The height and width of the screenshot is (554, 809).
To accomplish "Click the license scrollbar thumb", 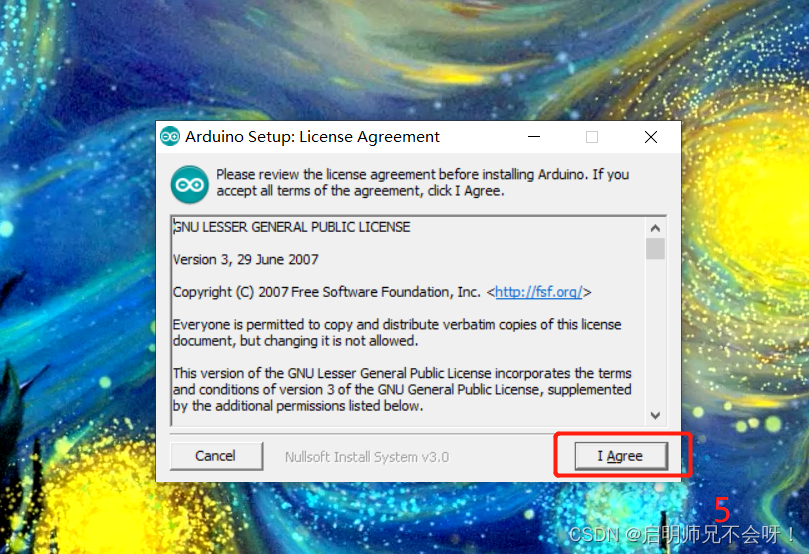I will 655,249.
